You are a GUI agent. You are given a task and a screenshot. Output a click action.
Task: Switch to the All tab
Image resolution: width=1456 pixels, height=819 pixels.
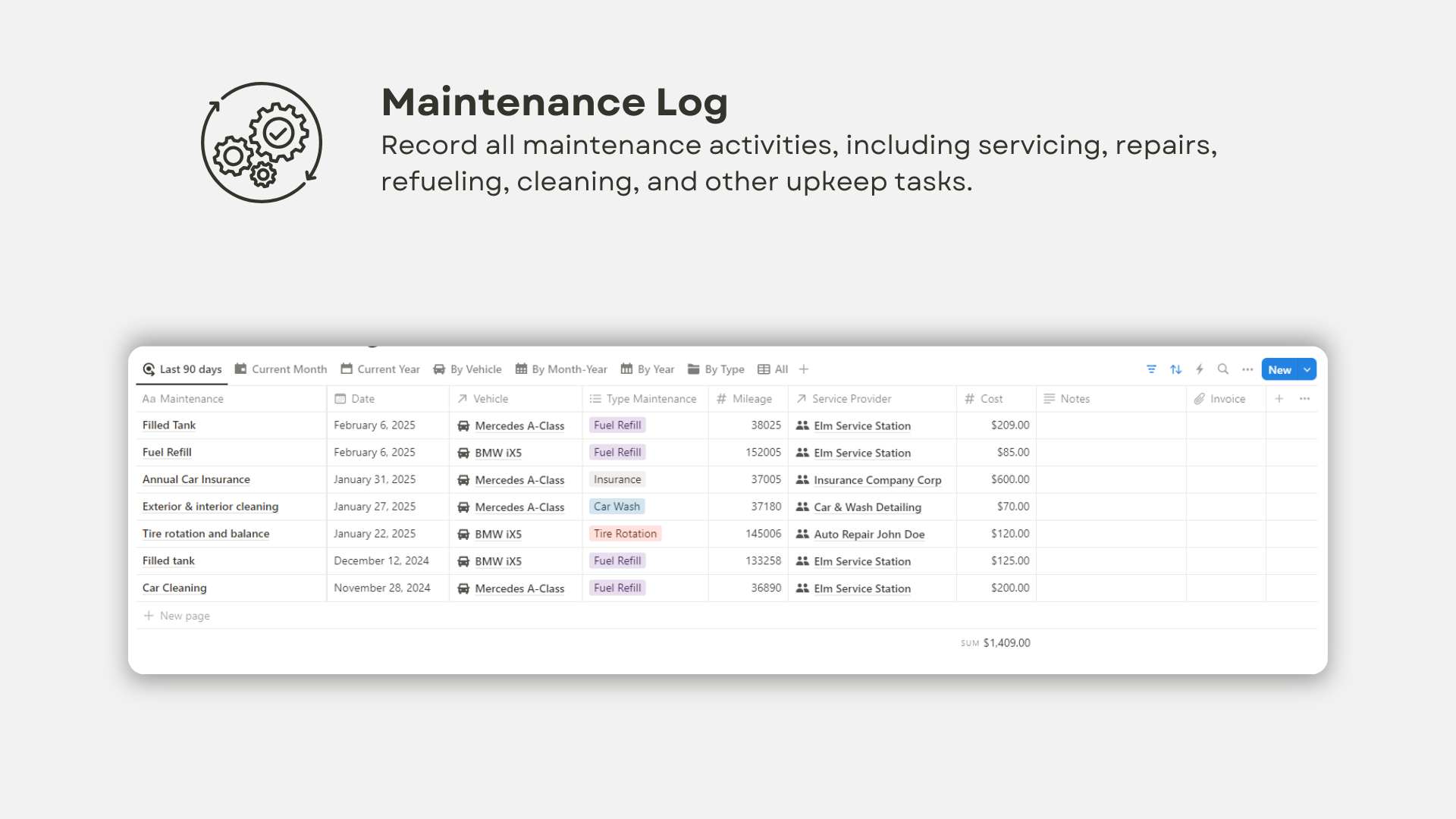click(773, 369)
